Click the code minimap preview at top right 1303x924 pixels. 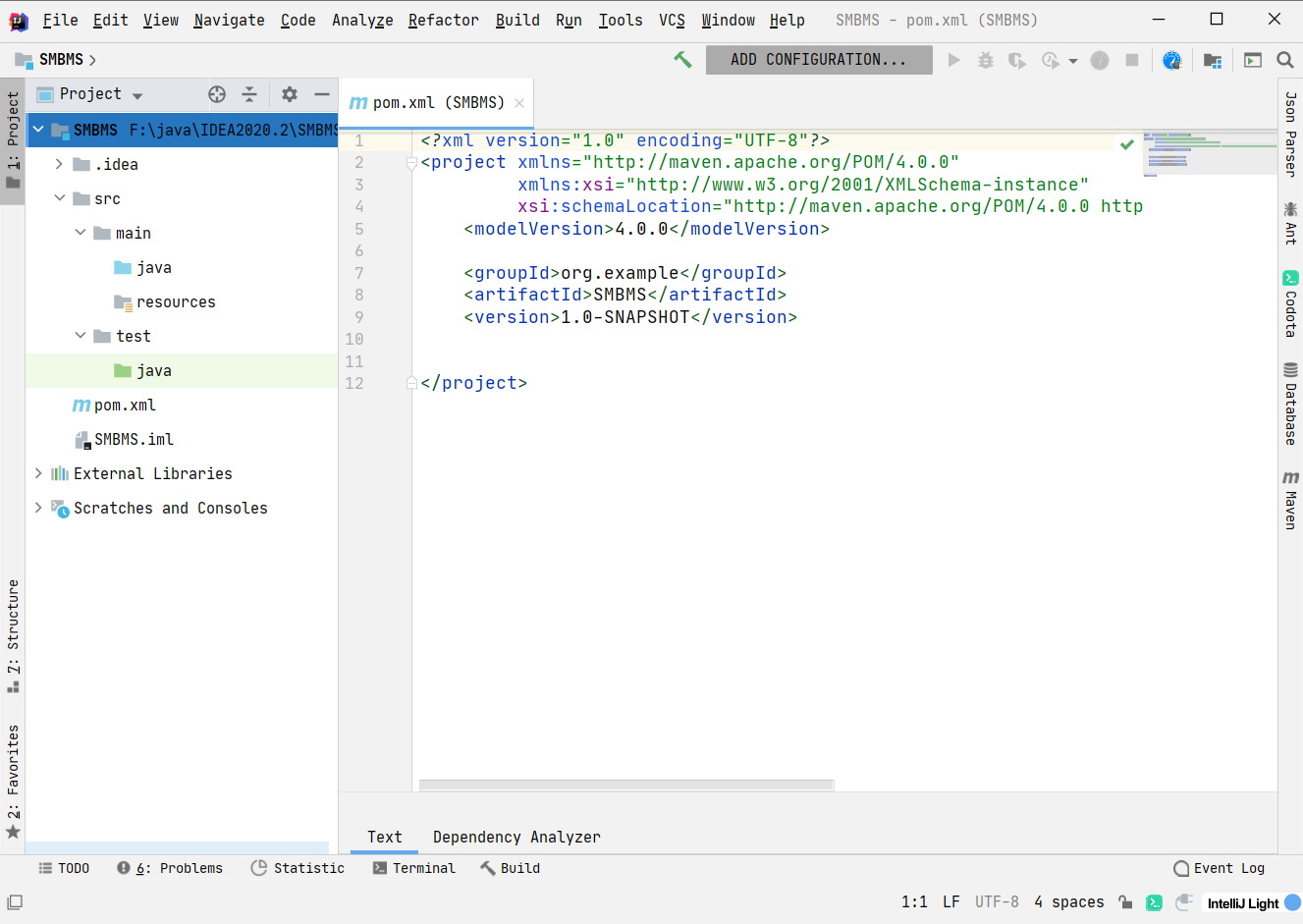pos(1210,152)
